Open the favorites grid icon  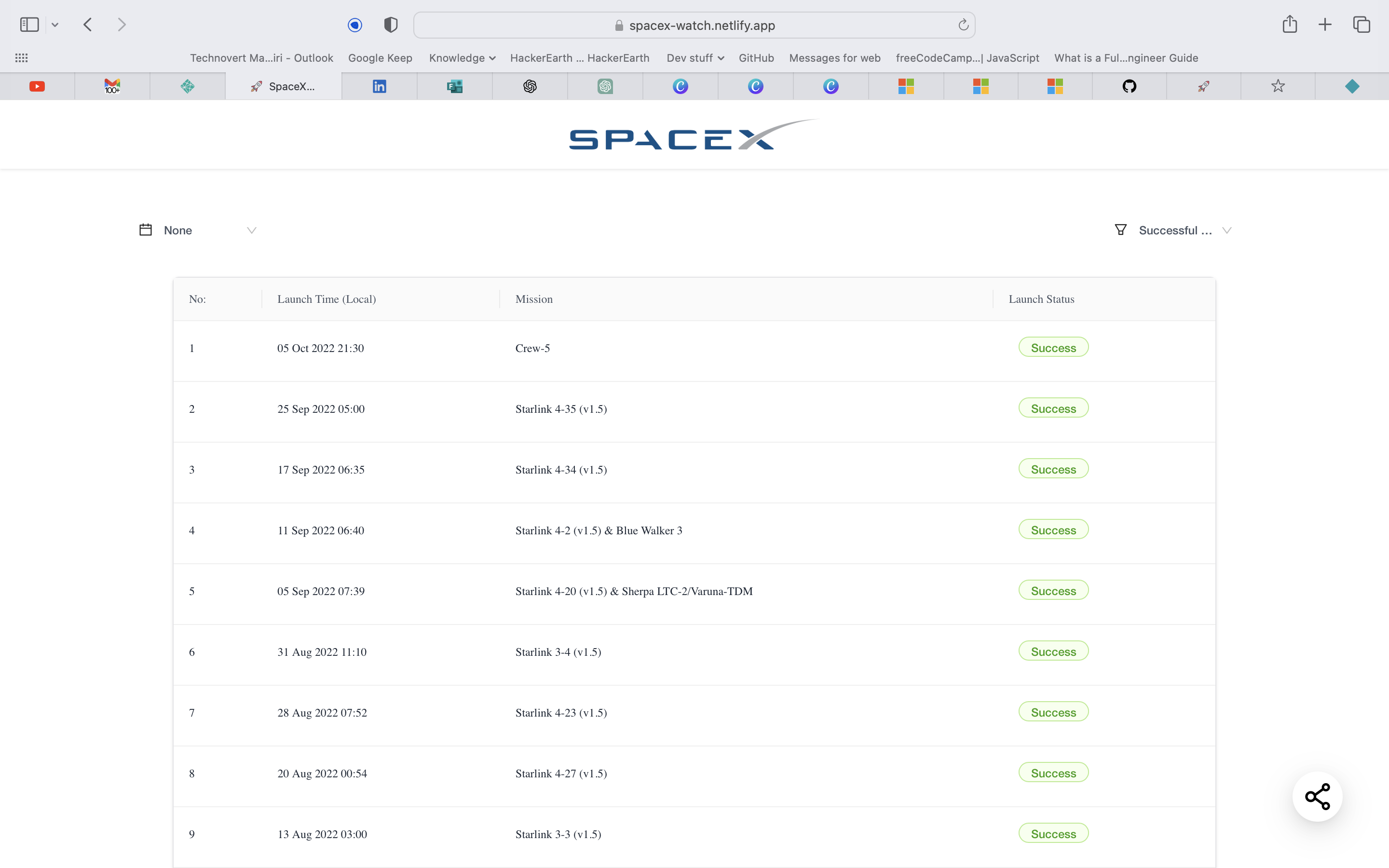point(21,58)
